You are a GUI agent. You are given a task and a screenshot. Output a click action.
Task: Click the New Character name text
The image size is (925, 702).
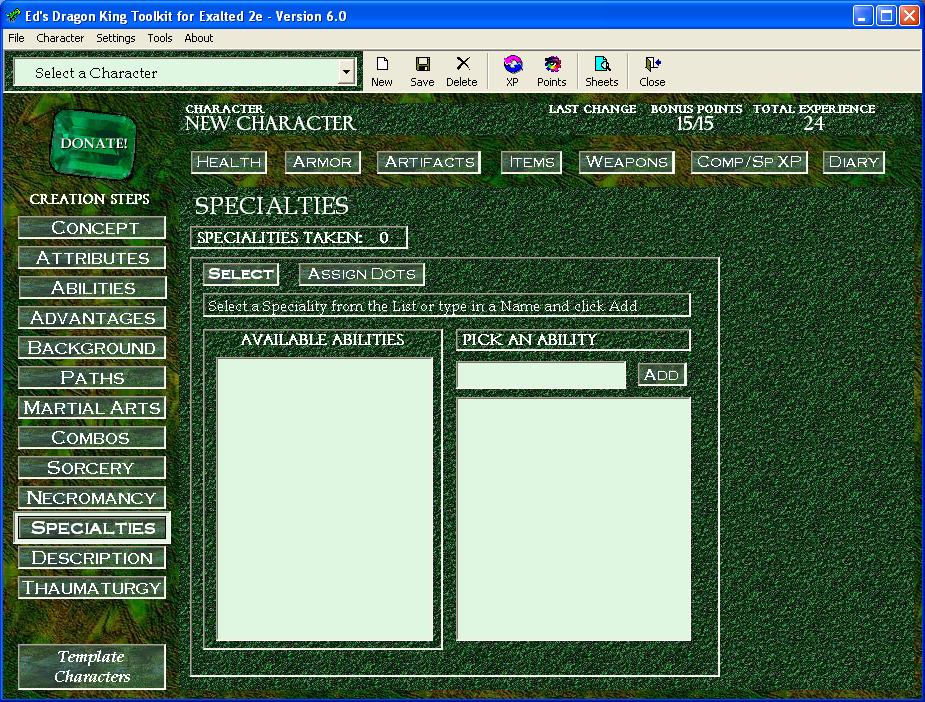tap(270, 123)
